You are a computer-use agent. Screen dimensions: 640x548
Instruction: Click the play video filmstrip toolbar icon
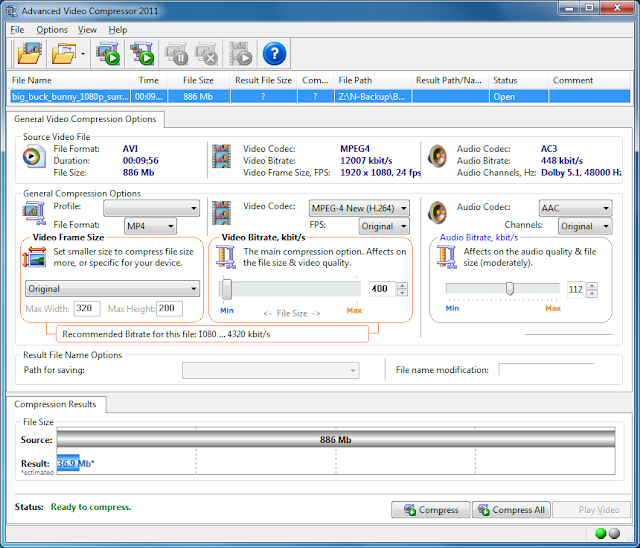(x=240, y=53)
